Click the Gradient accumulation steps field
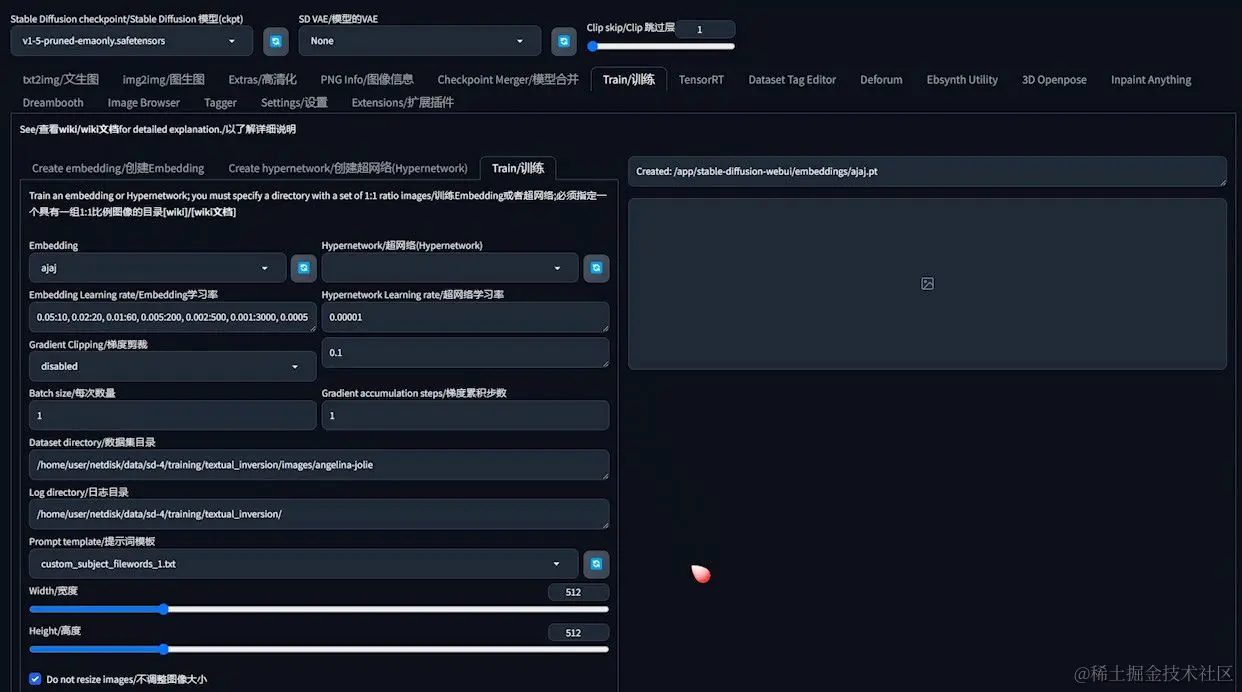Screen dimensions: 1242x692 coord(465,415)
